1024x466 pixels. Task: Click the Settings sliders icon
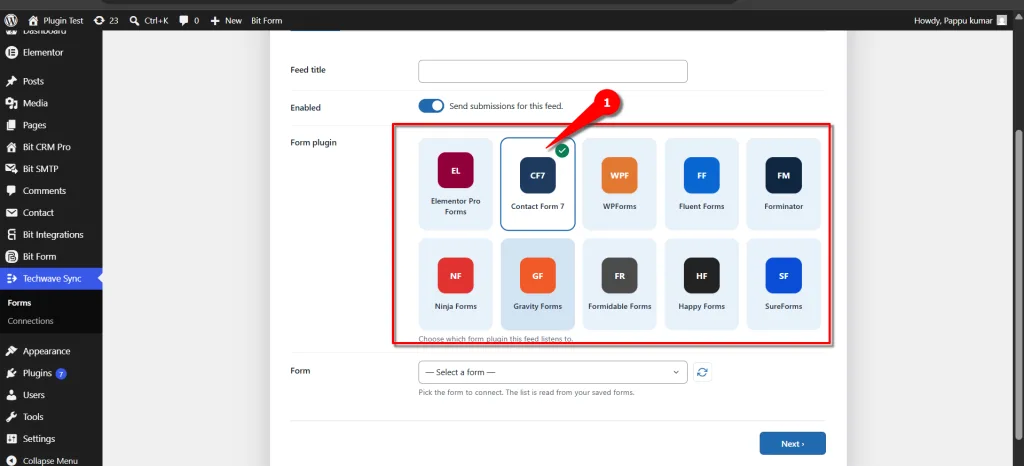coord(10,439)
